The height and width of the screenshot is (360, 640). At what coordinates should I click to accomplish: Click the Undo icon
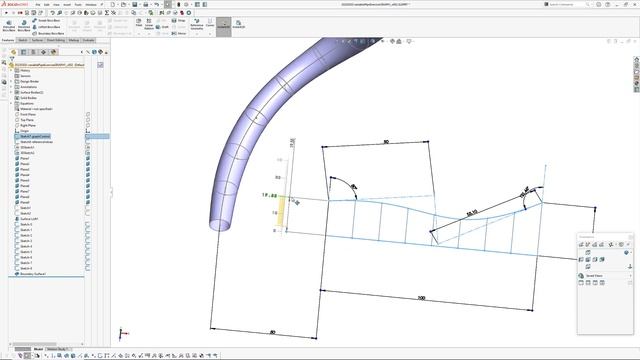[156, 4]
